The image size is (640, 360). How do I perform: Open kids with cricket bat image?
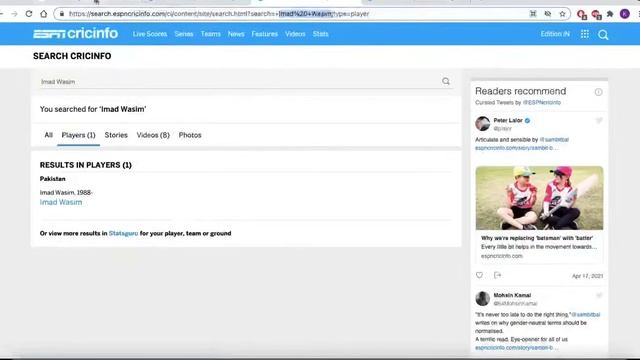tap(539, 198)
